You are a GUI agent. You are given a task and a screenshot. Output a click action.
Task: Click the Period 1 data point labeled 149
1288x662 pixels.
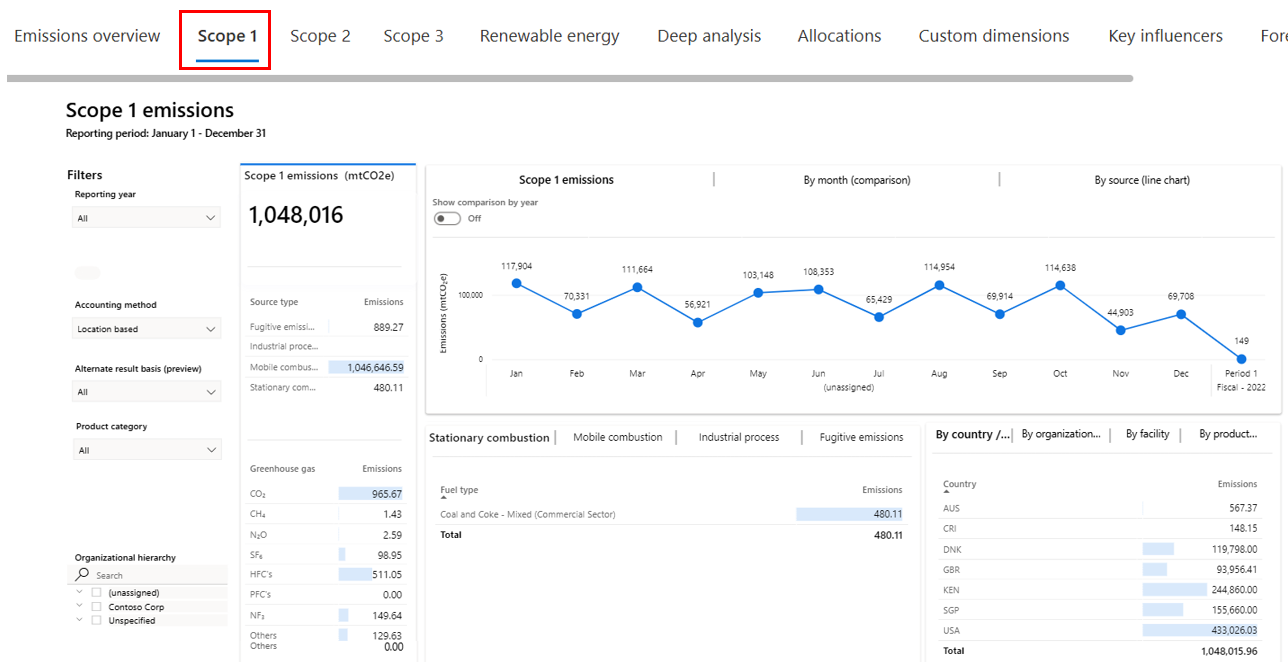click(1241, 358)
